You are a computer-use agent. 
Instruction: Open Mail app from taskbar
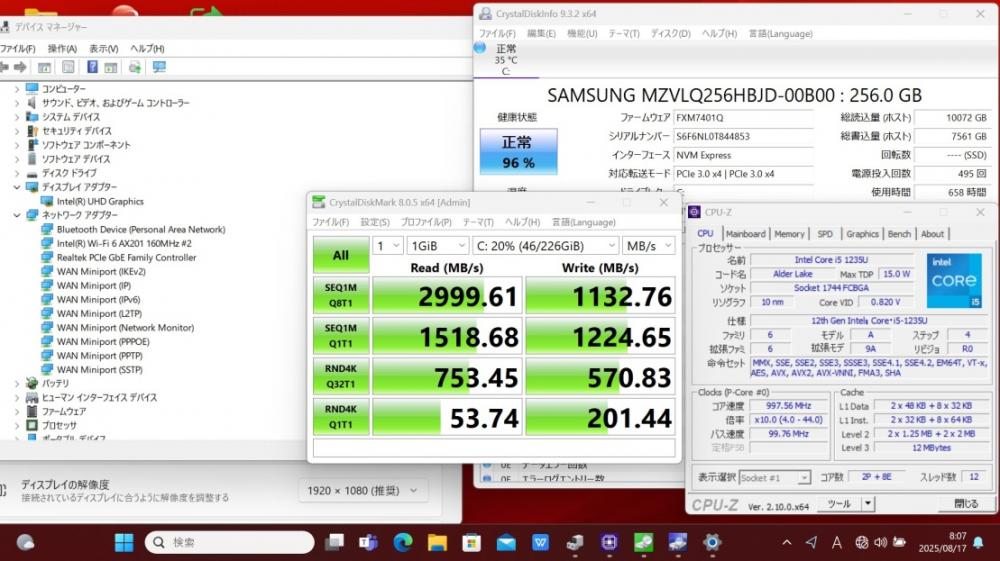pyautogui.click(x=506, y=543)
